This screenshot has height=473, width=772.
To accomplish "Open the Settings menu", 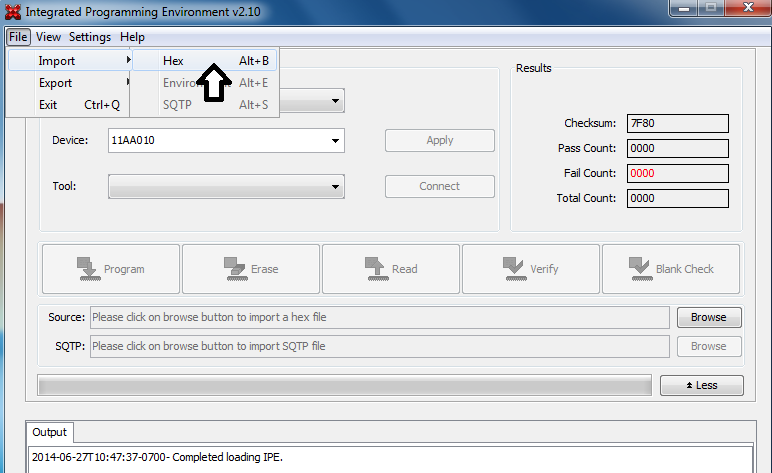I will (90, 37).
